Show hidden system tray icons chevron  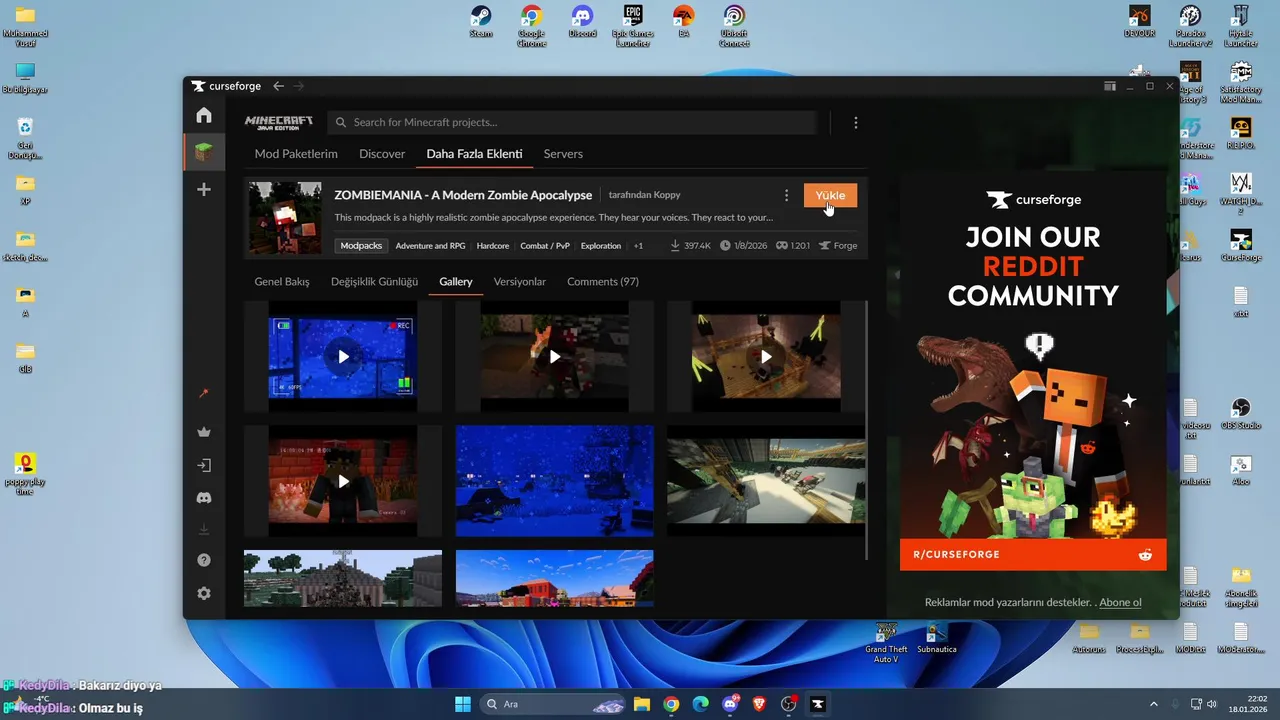click(1153, 704)
